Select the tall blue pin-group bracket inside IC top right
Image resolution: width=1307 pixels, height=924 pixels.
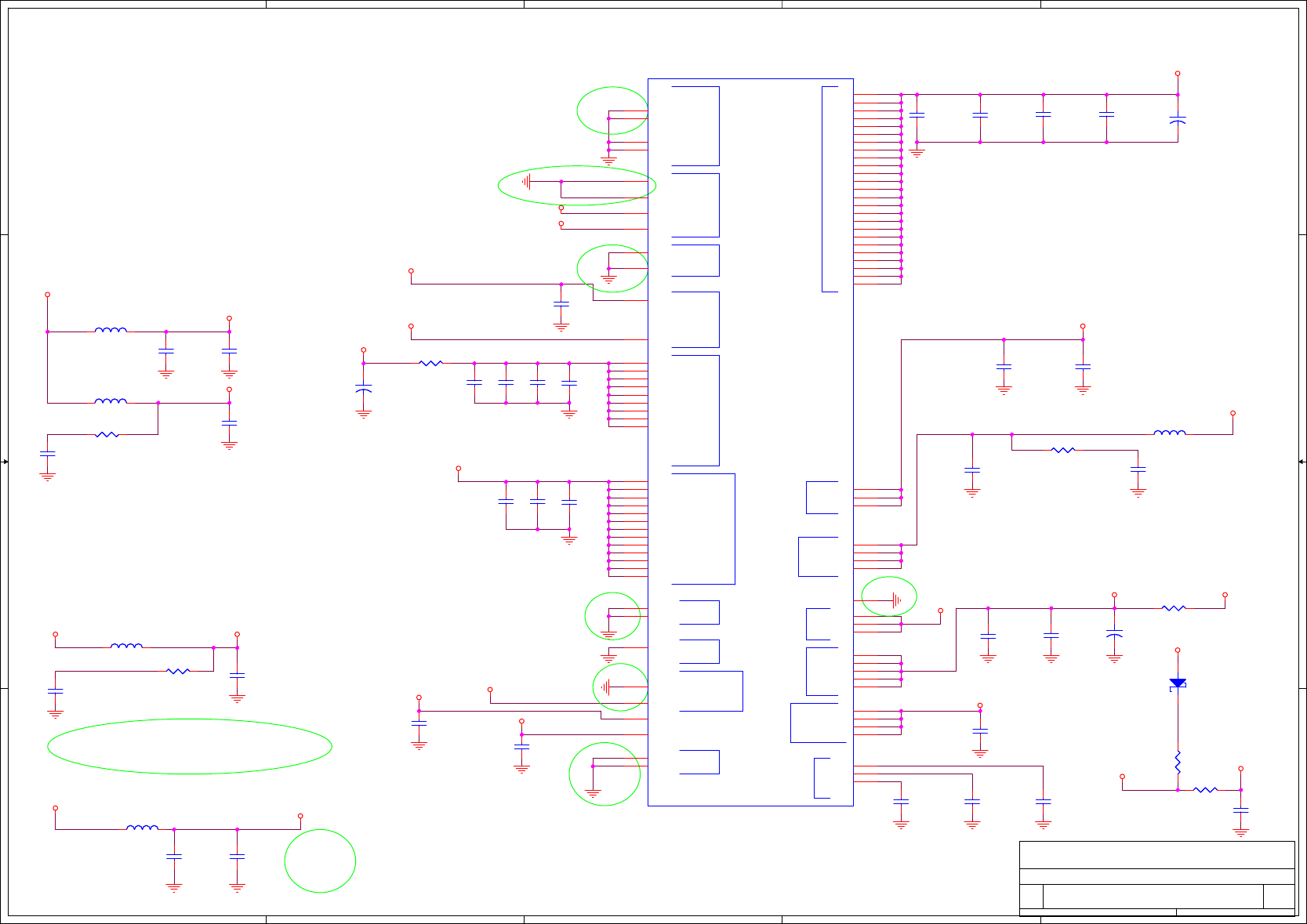[830, 189]
